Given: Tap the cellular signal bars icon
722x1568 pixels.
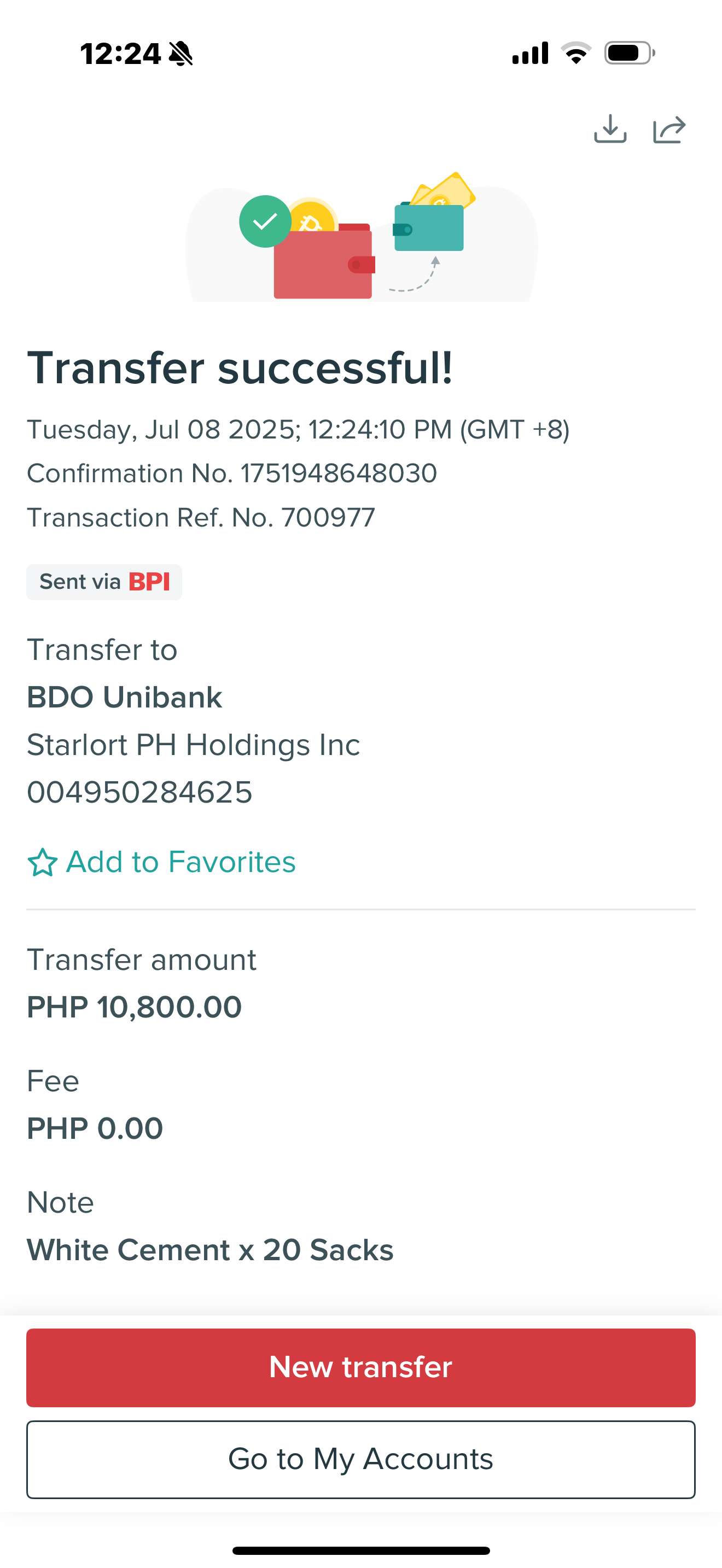Looking at the screenshot, I should point(530,53).
